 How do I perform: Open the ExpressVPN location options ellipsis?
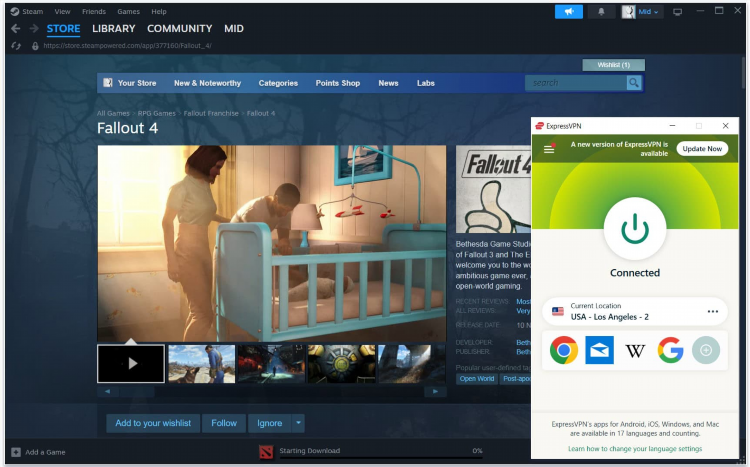[713, 311]
